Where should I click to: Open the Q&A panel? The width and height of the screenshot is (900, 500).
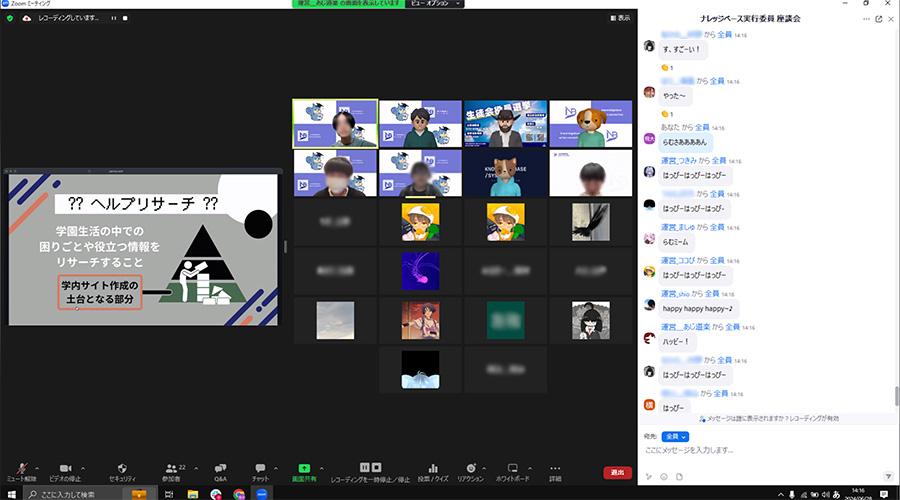tap(220, 469)
